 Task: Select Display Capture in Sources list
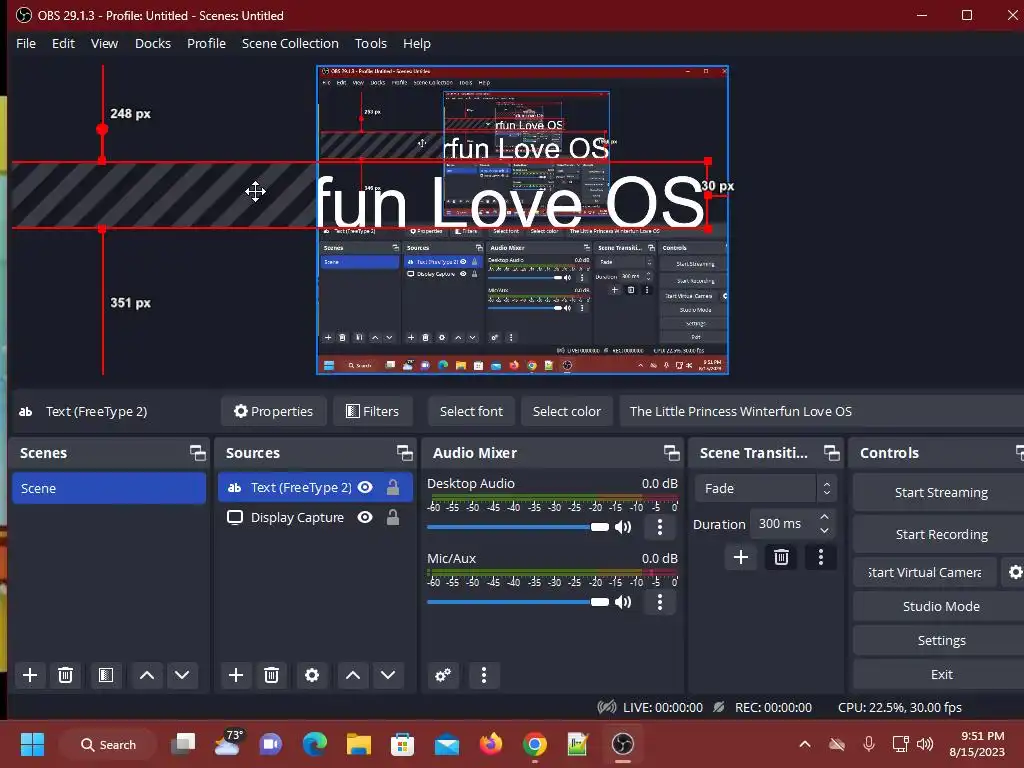point(315,517)
